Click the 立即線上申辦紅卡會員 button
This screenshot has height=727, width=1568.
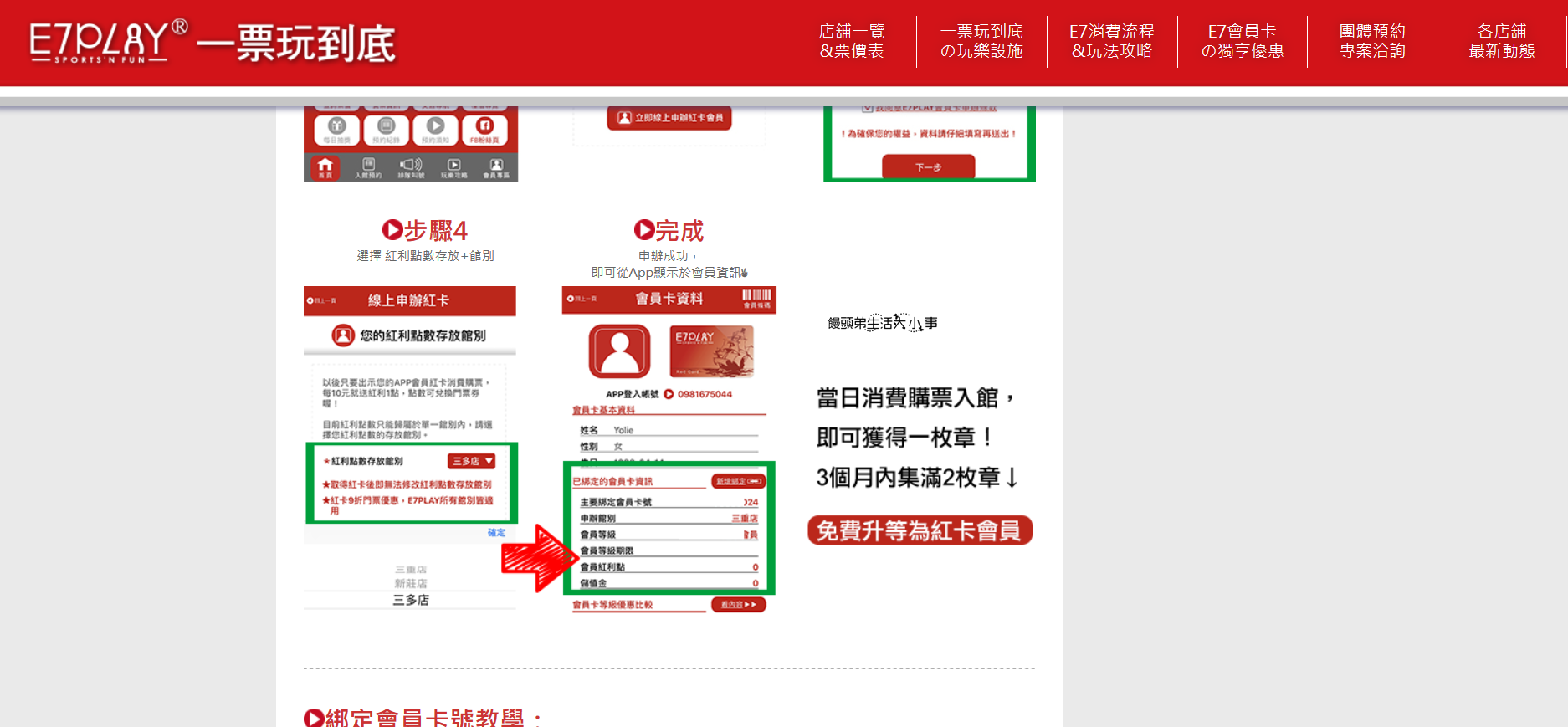point(669,118)
